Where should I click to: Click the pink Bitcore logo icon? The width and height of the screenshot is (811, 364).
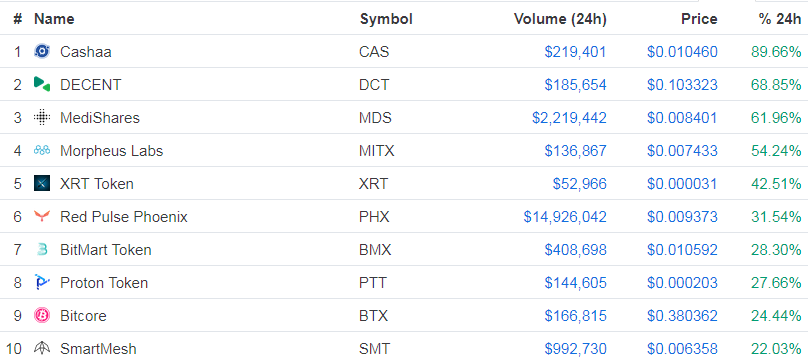pyautogui.click(x=42, y=315)
